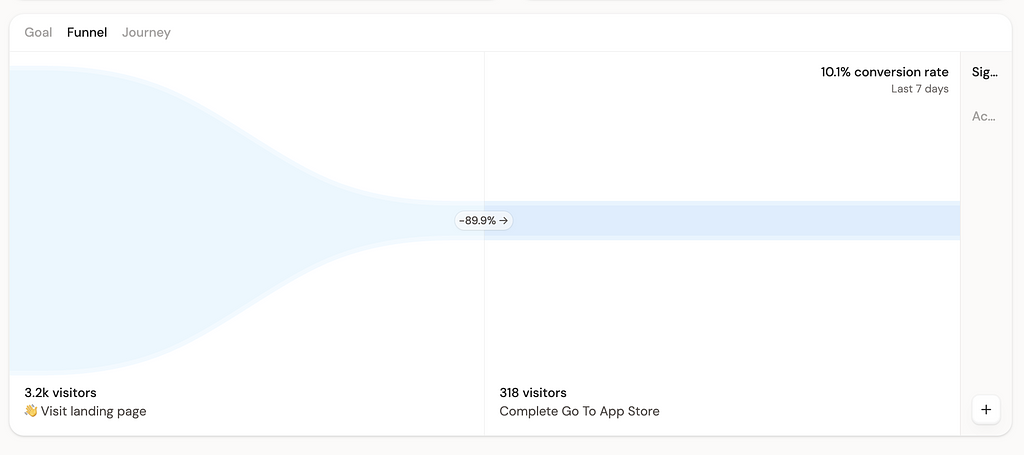Select the Visit landing page step label

93,411
